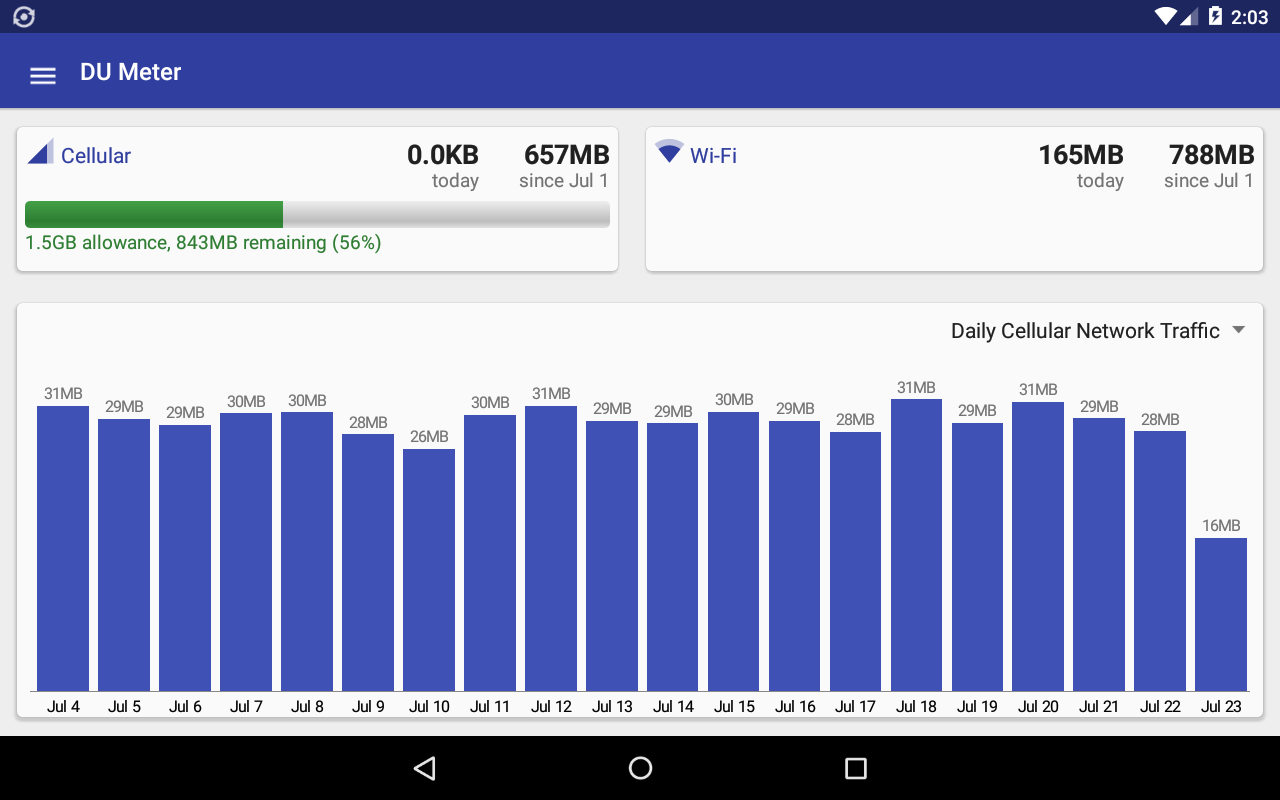Viewport: 1280px width, 800px height.
Task: Click the dropdown arrow beside chart title
Action: click(x=1239, y=331)
